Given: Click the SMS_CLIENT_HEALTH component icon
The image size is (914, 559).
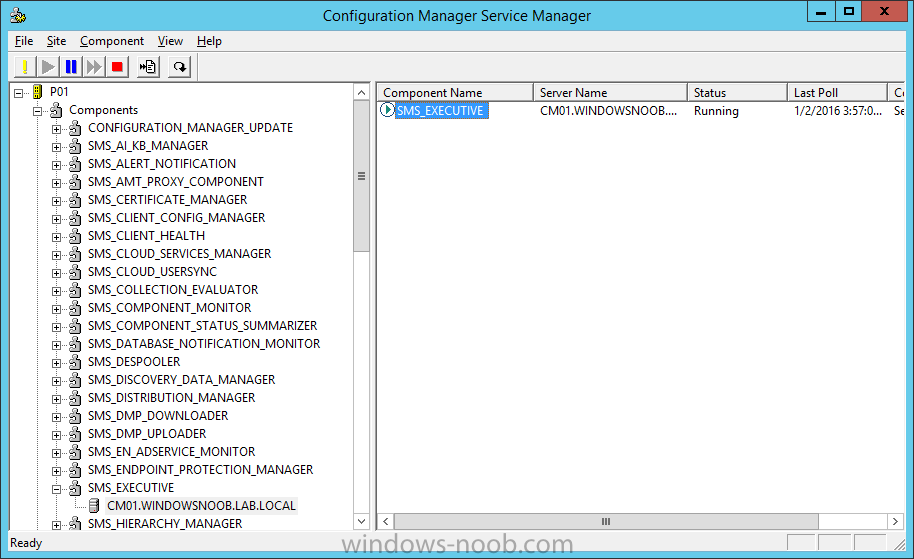Looking at the screenshot, I should coord(75,235).
